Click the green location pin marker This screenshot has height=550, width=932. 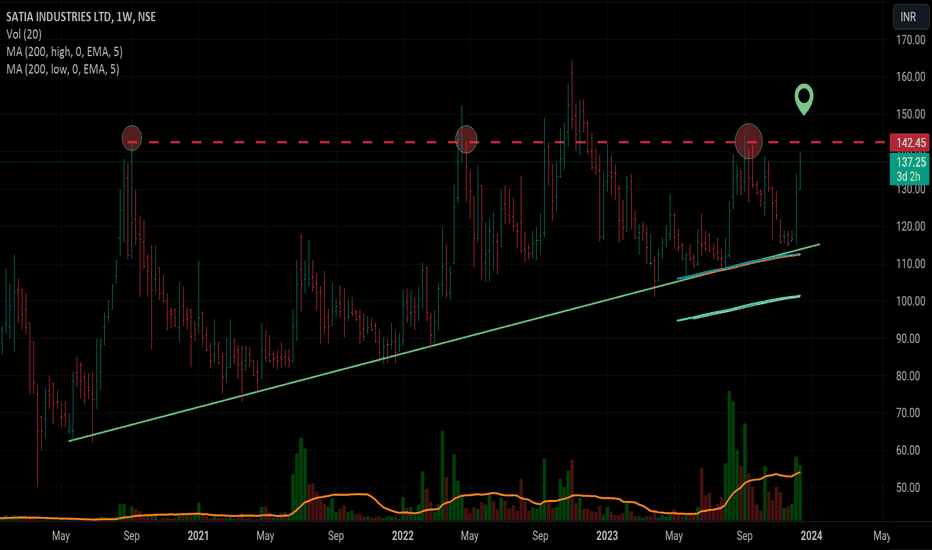(x=804, y=98)
